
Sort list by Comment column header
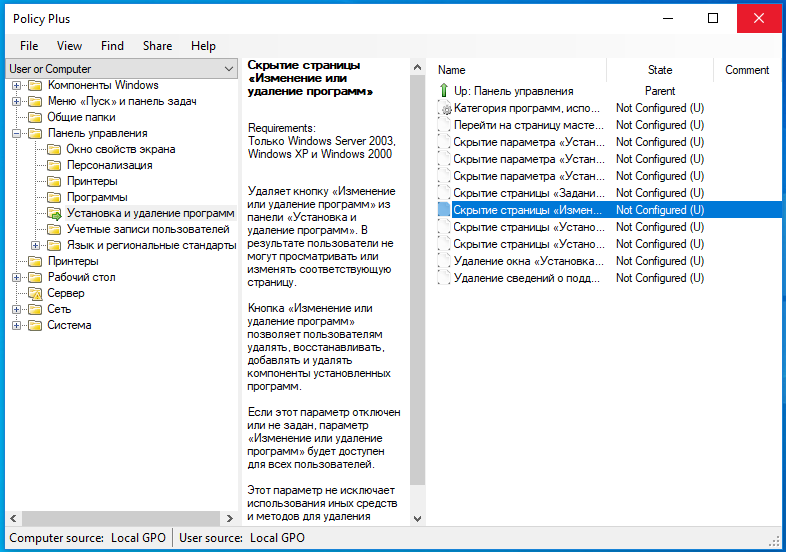[747, 70]
